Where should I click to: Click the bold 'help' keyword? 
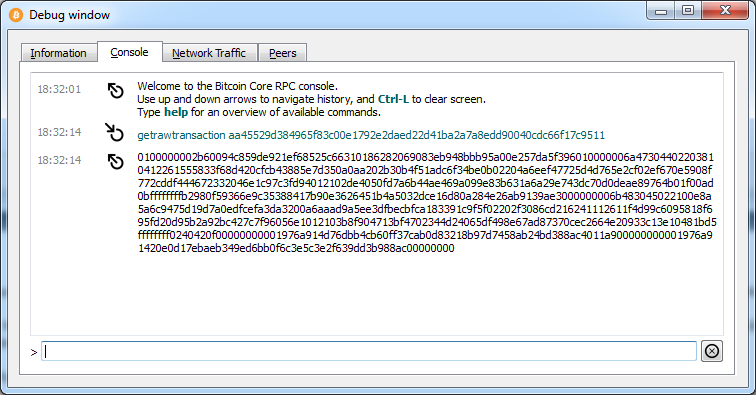click(176, 112)
